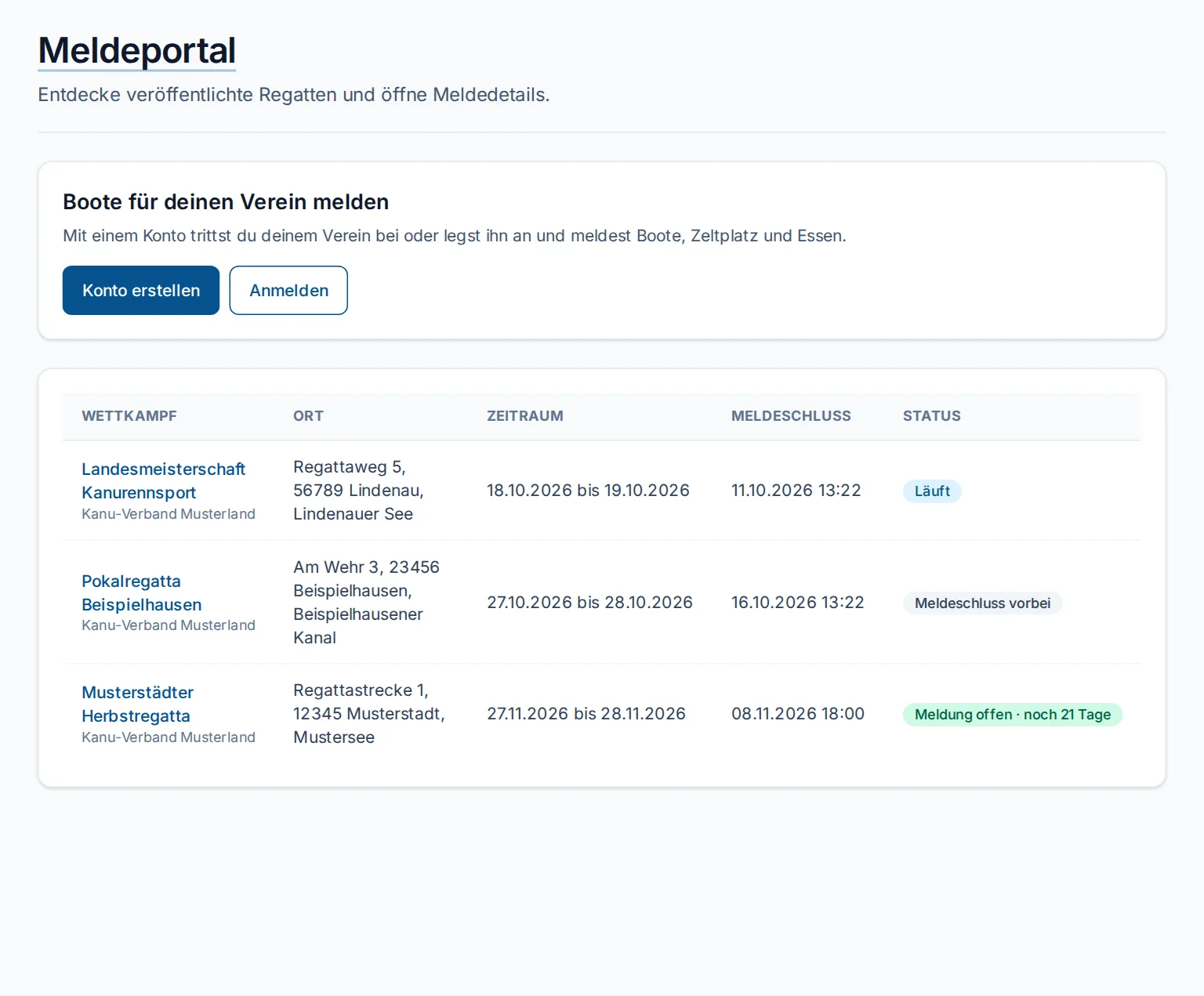Open Pokalregatta Beispielhausen link
Image resolution: width=1204 pixels, height=996 pixels.
click(142, 592)
